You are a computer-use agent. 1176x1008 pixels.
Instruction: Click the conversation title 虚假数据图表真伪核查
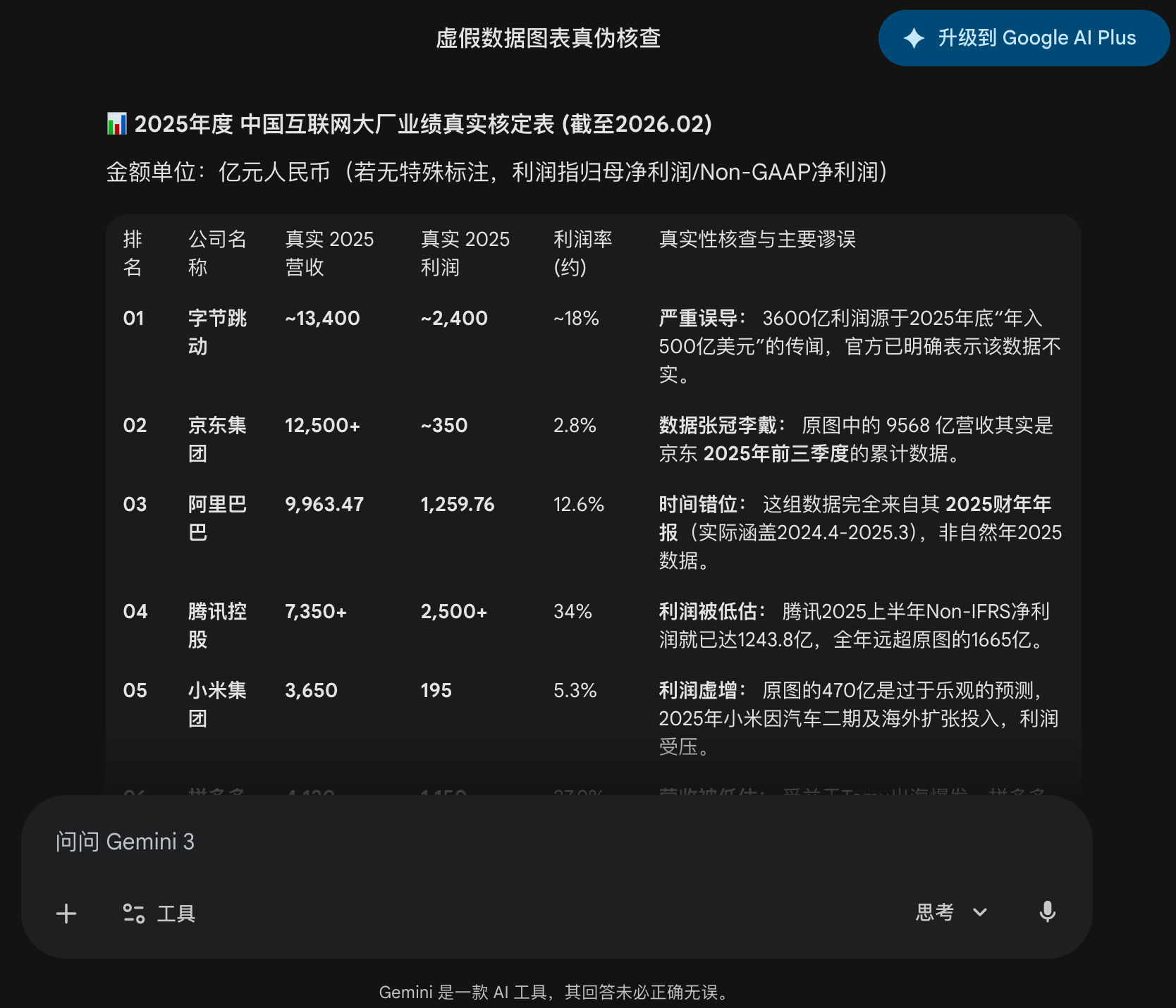tap(548, 38)
